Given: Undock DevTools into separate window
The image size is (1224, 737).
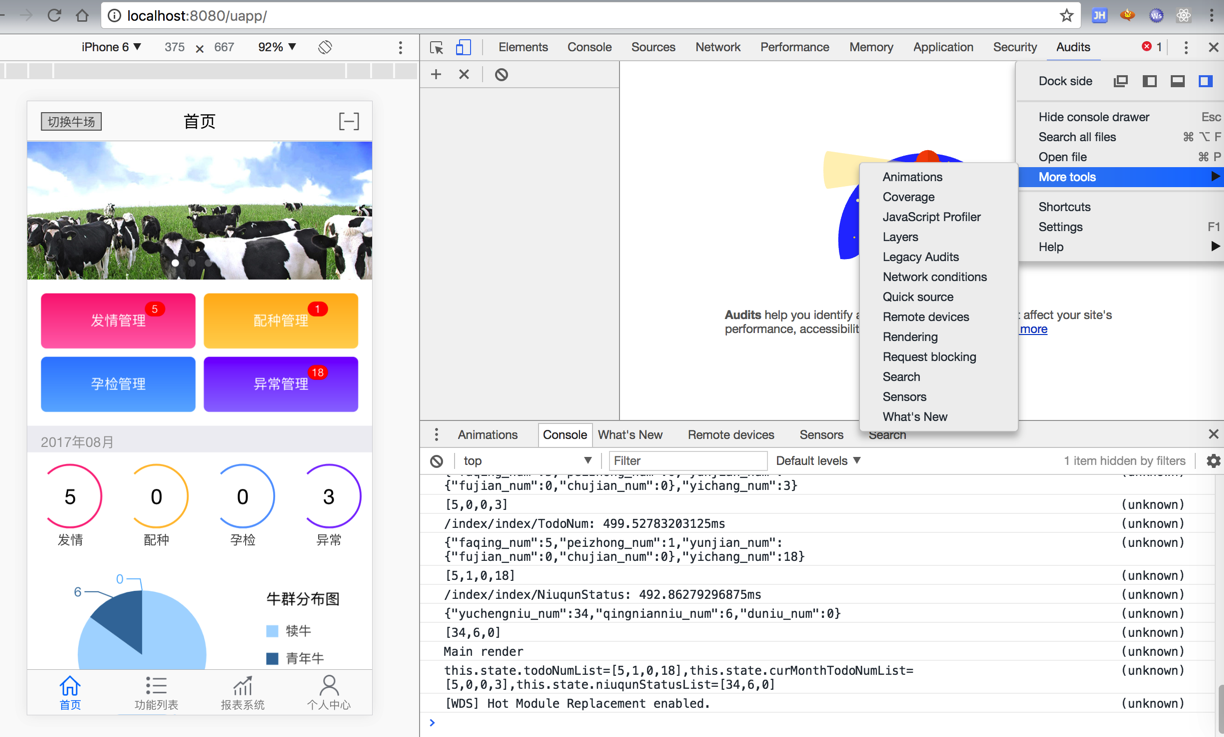Looking at the screenshot, I should [x=1121, y=81].
